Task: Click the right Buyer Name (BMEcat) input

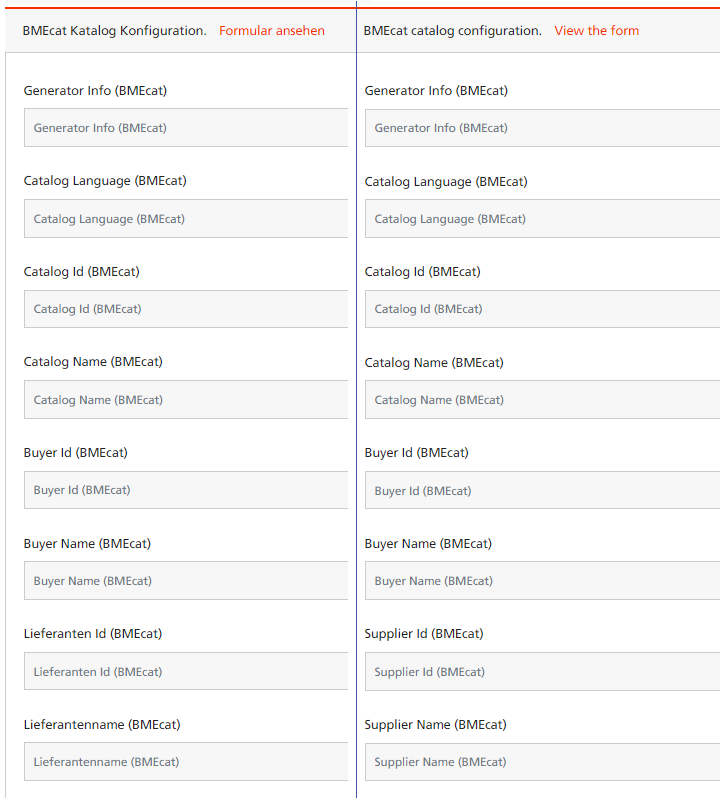Action: 541,581
